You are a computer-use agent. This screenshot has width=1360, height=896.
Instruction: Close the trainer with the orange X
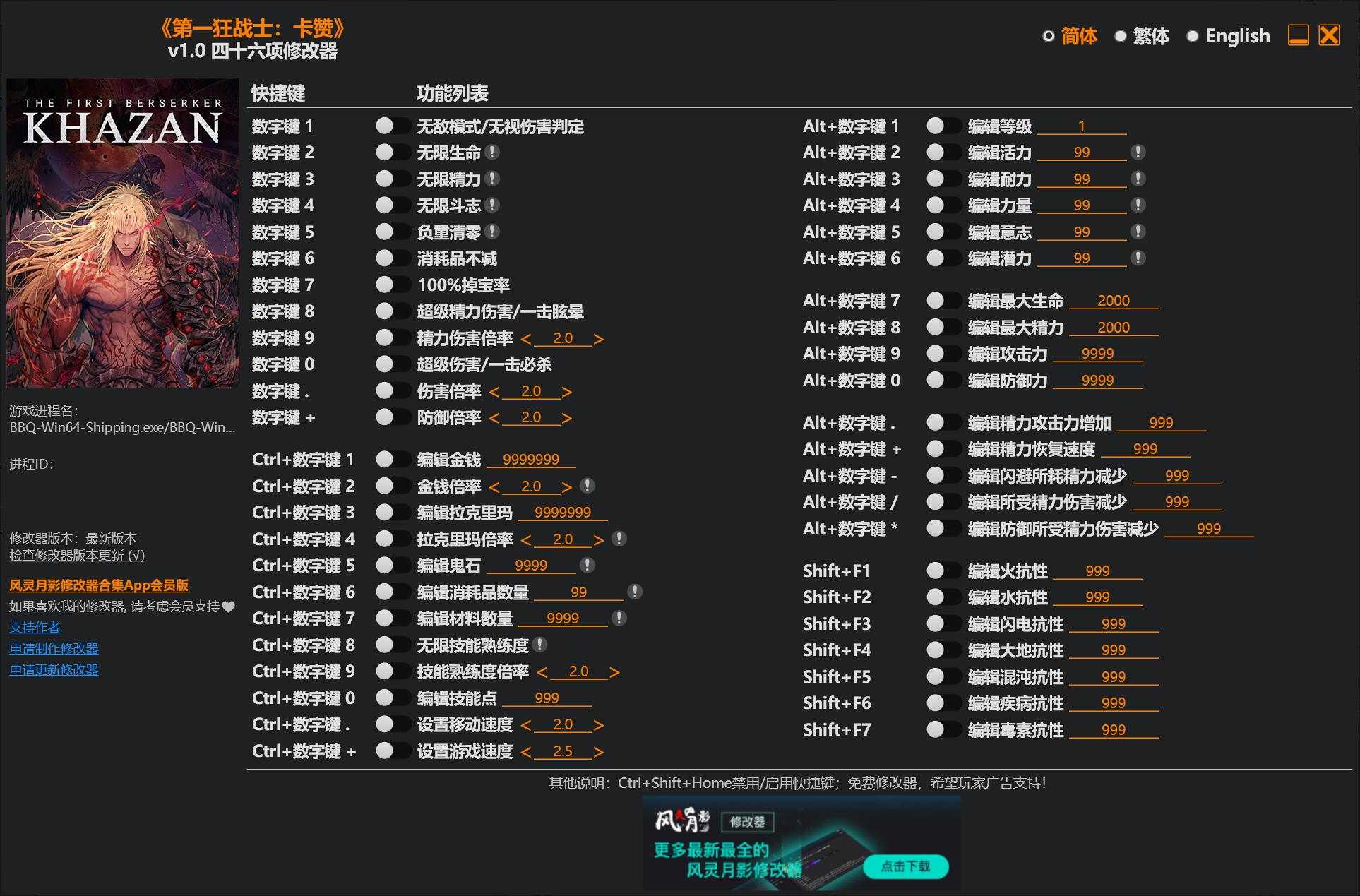click(1329, 35)
